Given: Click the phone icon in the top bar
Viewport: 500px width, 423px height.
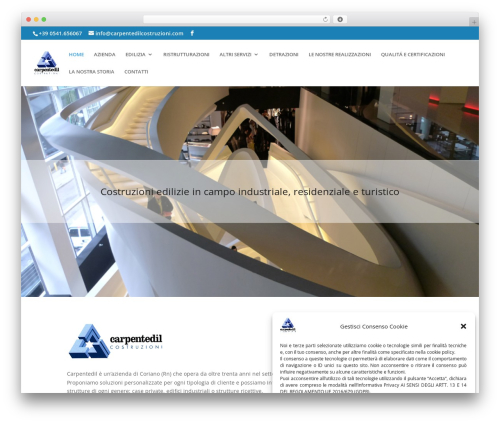Looking at the screenshot, I should [35, 33].
